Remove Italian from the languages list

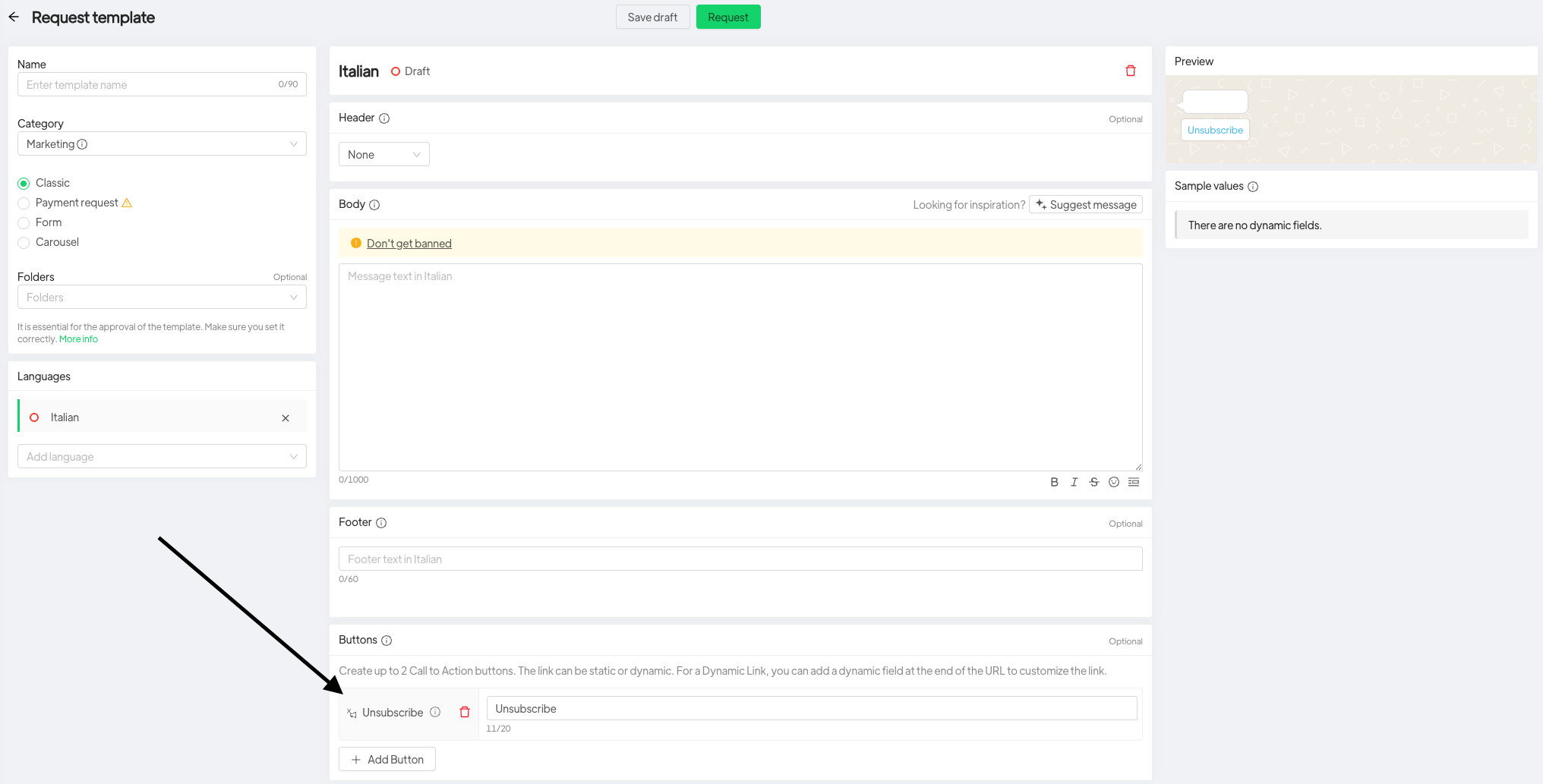[286, 418]
